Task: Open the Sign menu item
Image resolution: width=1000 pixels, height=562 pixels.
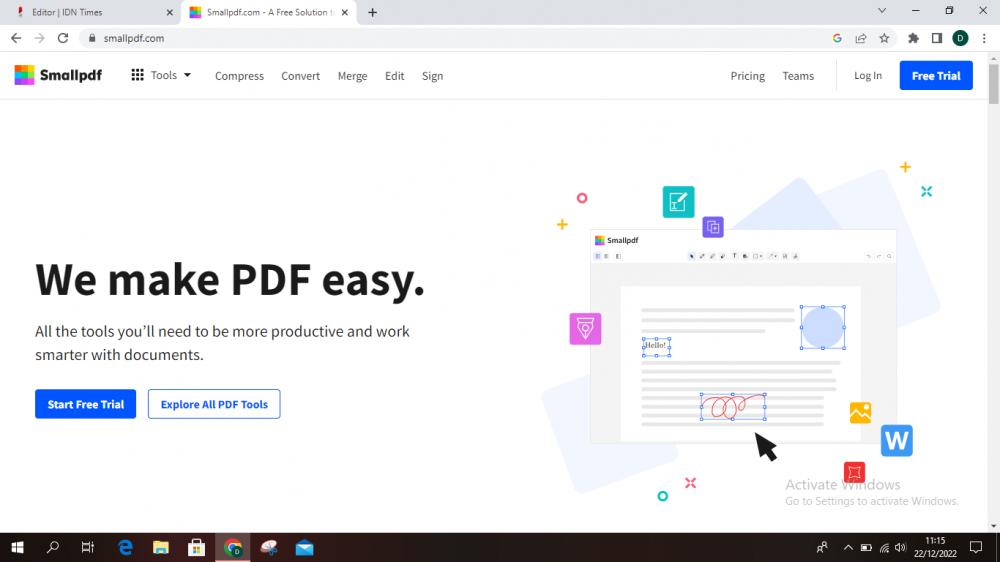Action: tap(432, 75)
